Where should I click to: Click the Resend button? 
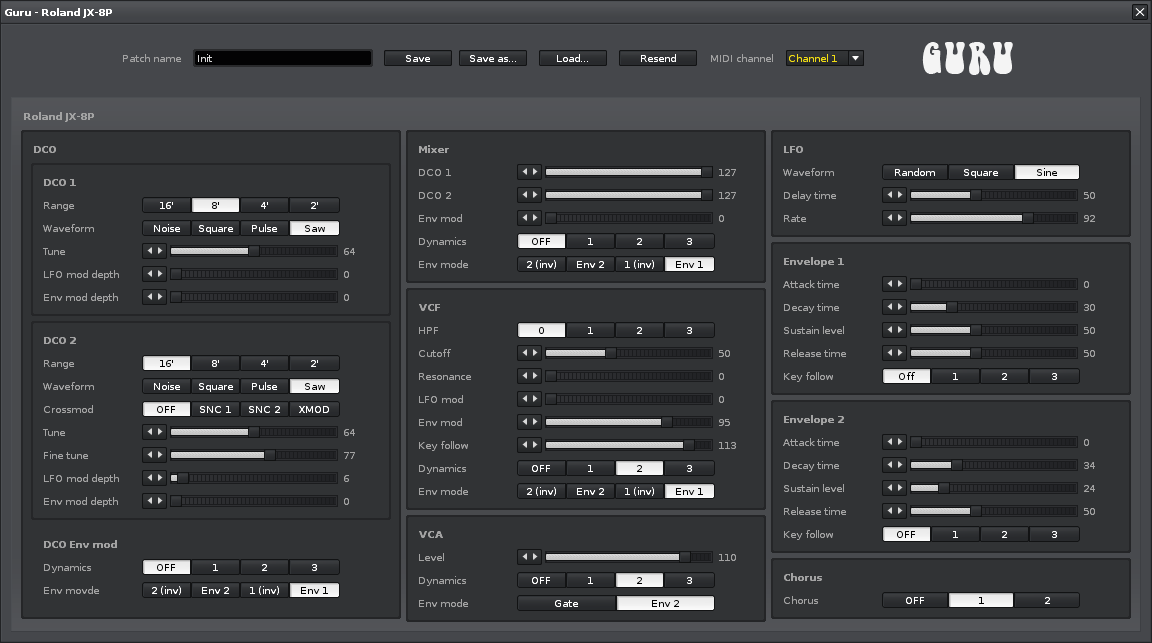coord(658,58)
